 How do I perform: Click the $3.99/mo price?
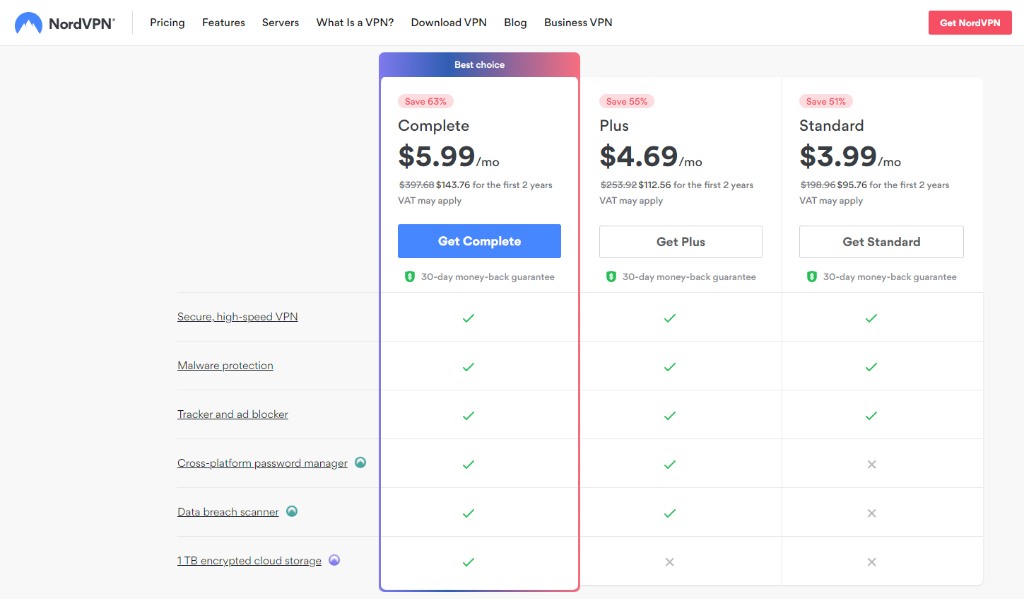tap(850, 157)
